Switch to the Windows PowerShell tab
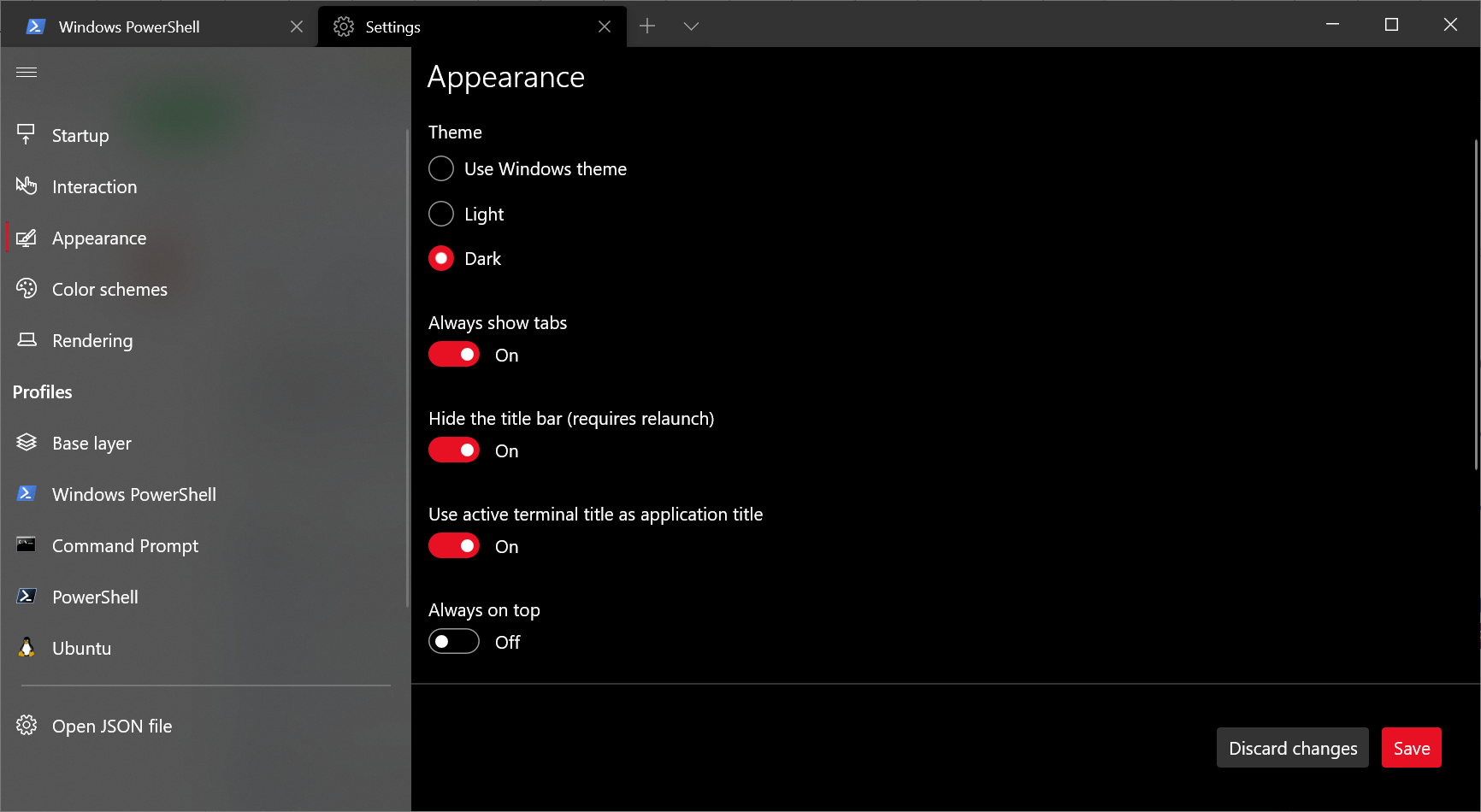The height and width of the screenshot is (812, 1481). pos(159,26)
